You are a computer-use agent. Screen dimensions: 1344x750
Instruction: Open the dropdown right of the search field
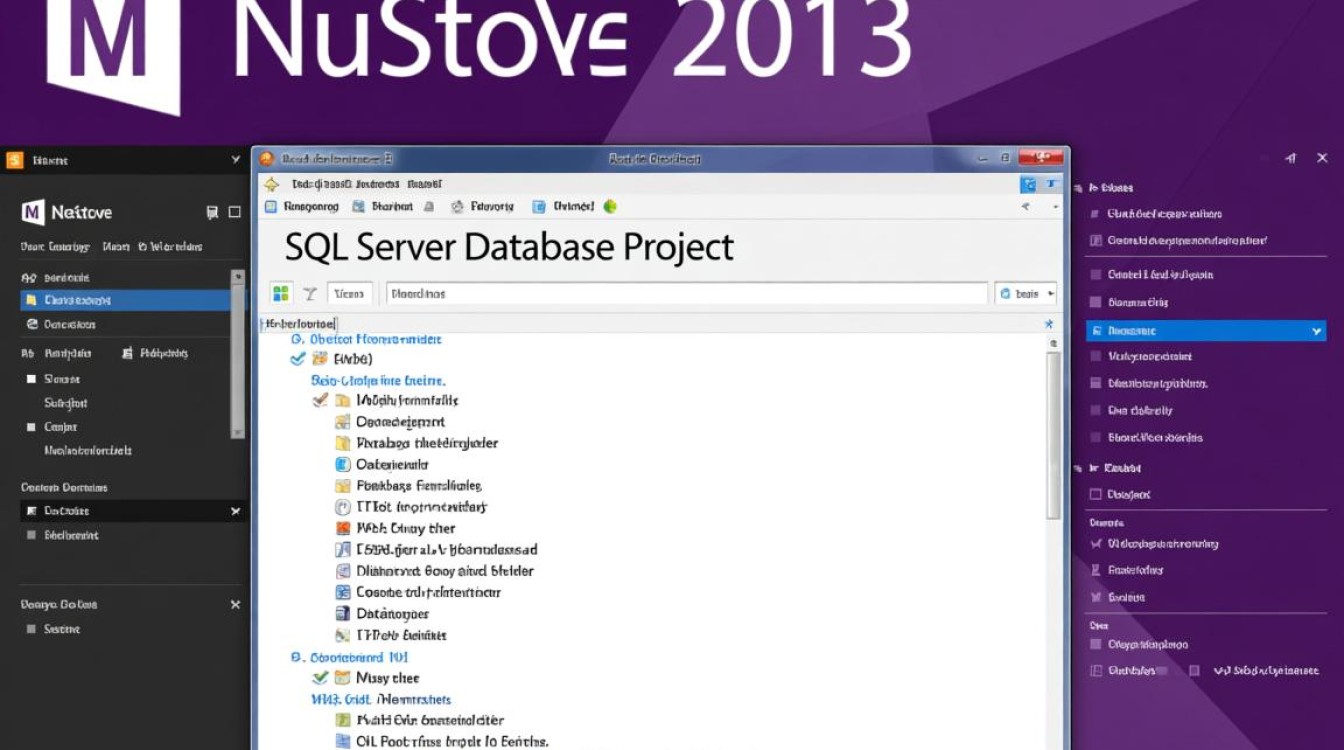(x=1026, y=293)
